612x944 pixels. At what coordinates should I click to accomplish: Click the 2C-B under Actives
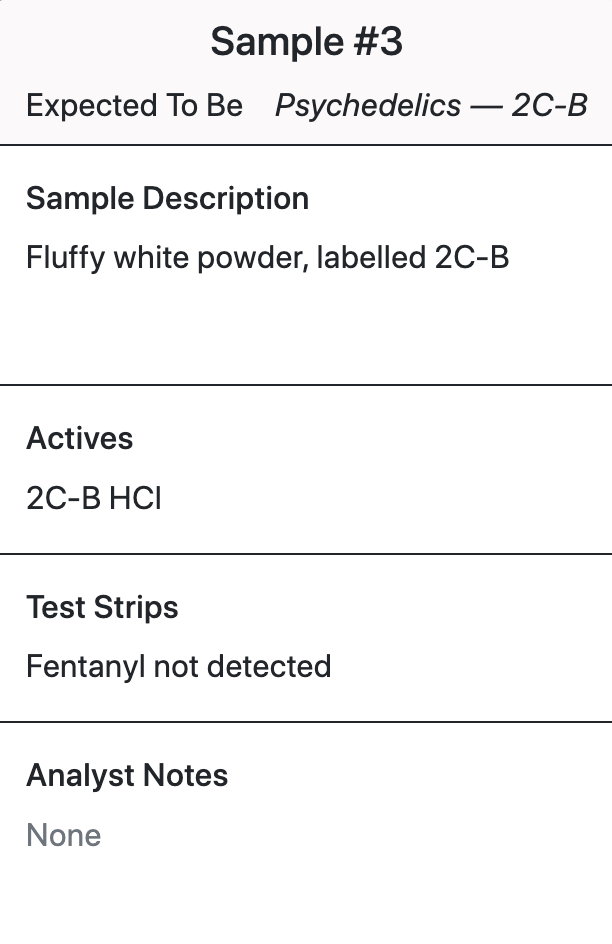(x=64, y=498)
